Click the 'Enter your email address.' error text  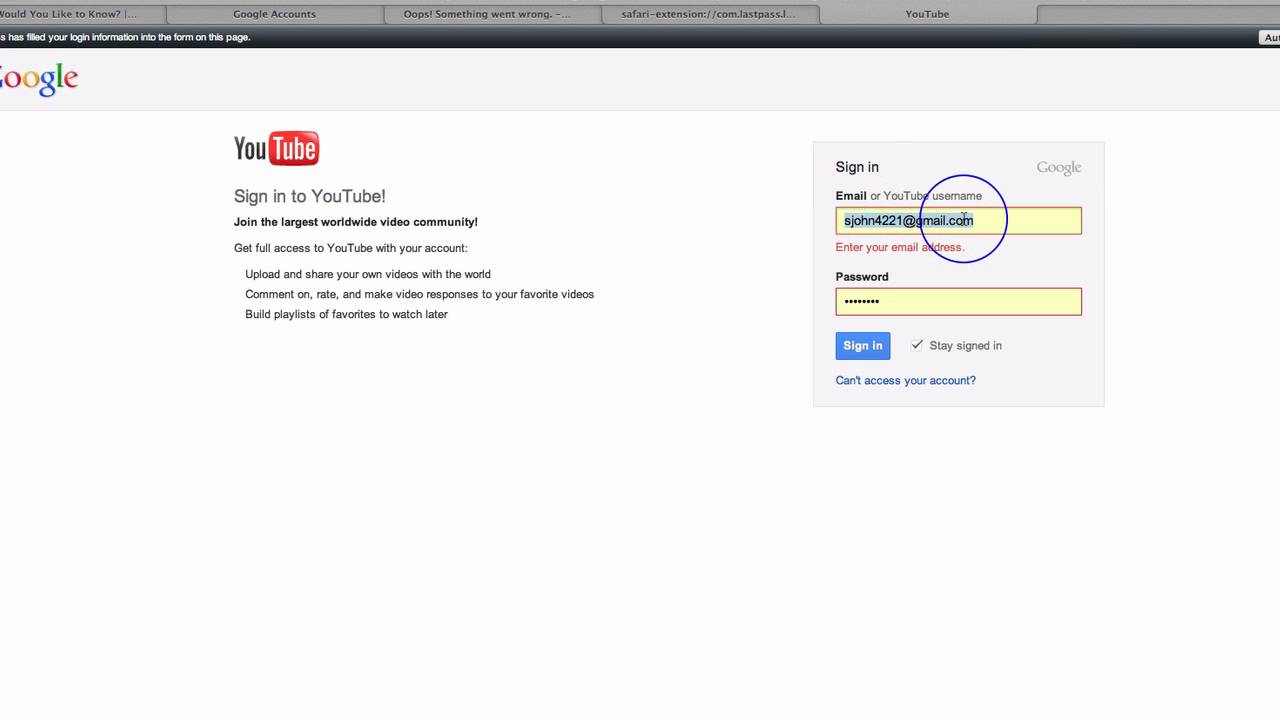tap(900, 247)
